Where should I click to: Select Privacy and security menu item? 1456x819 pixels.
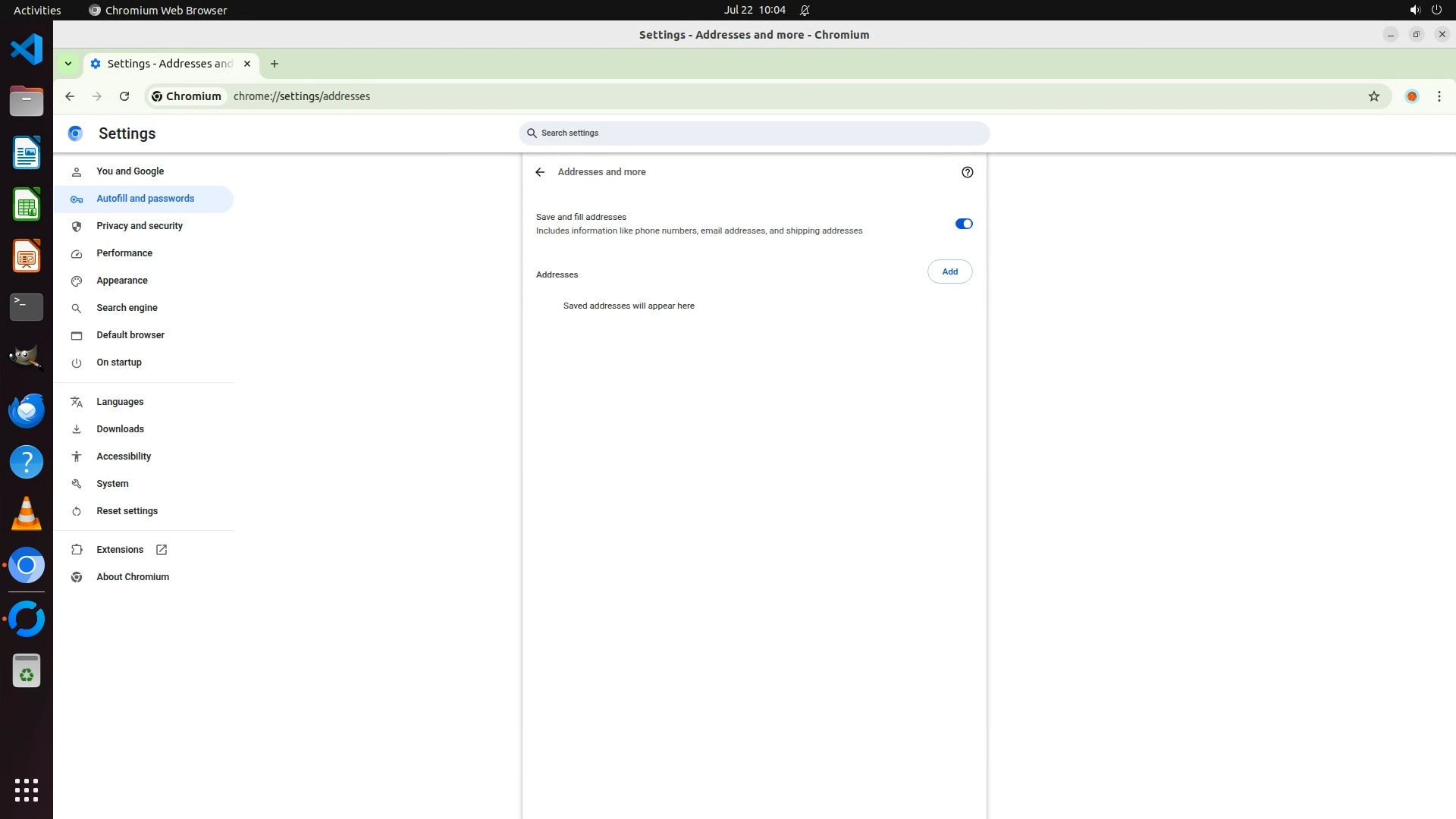coord(140,226)
